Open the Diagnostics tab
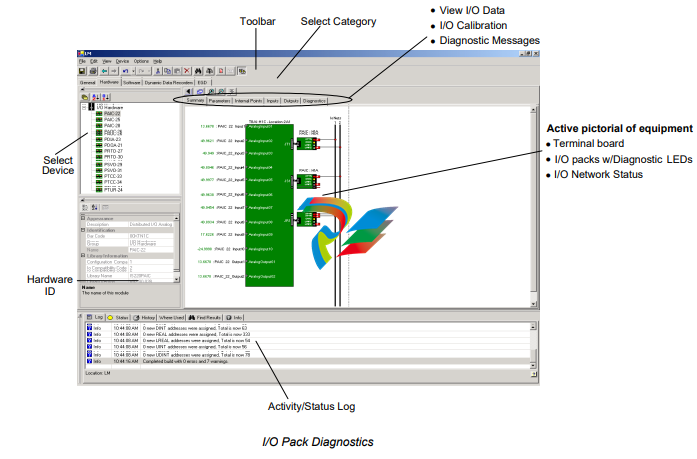The height and width of the screenshot is (459, 697). point(314,101)
